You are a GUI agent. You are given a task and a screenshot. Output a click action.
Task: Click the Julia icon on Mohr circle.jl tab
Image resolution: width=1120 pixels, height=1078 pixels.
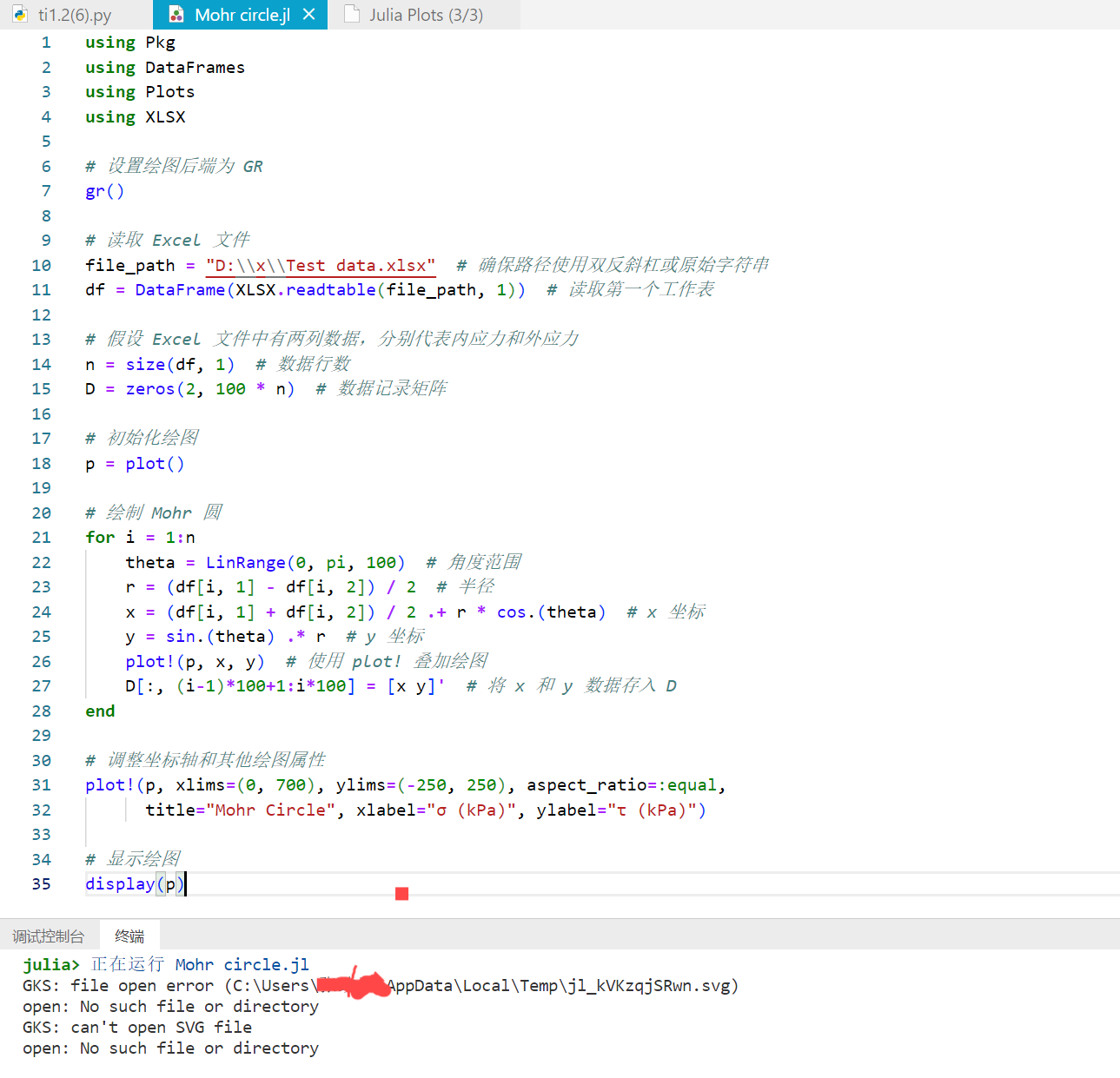tap(176, 15)
